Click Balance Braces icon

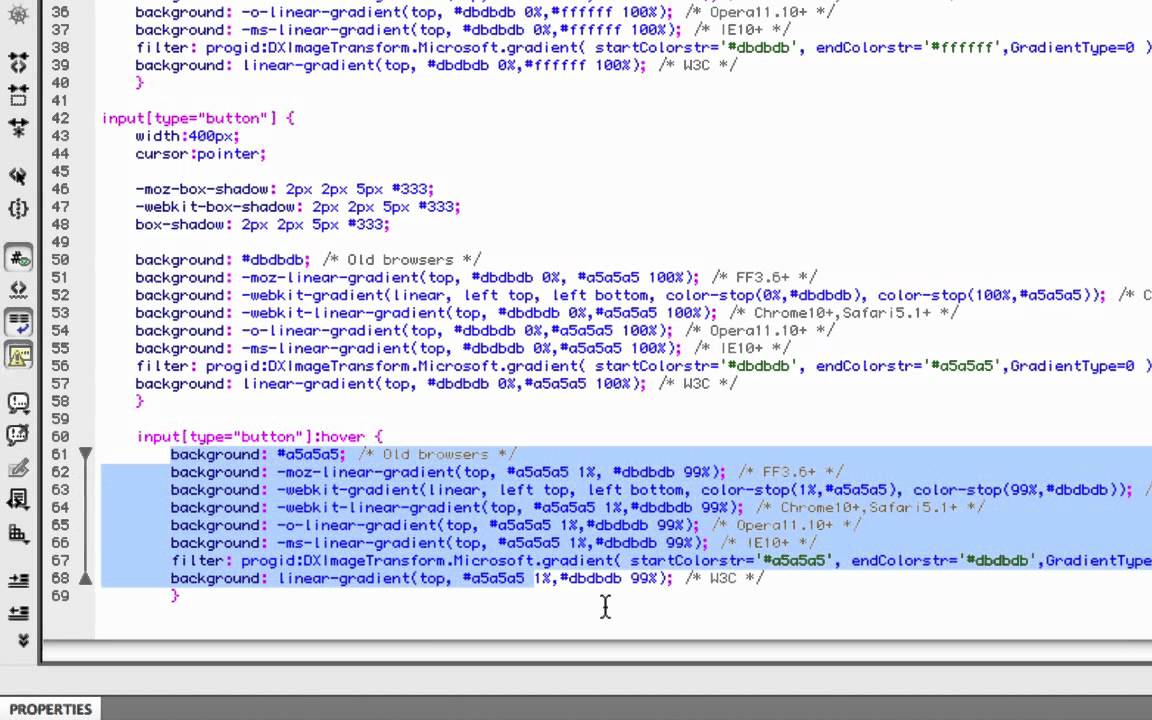click(18, 208)
